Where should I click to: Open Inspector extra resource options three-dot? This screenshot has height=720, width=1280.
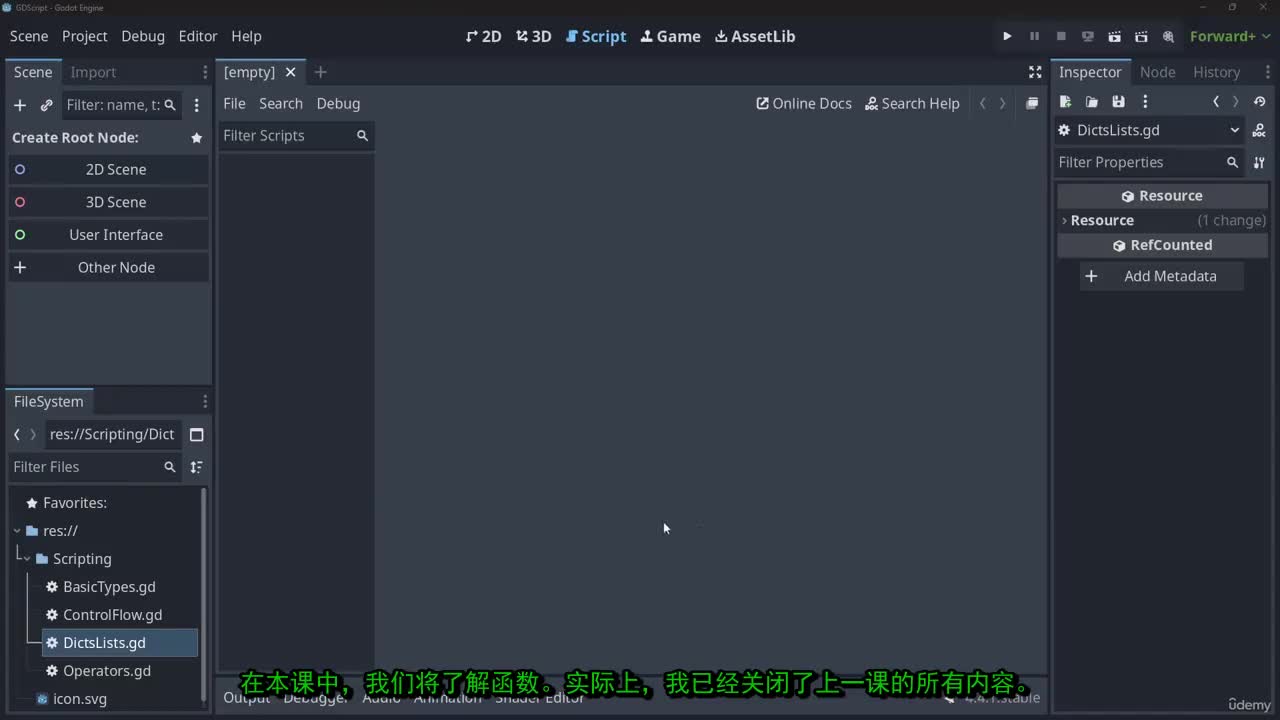[1145, 102]
